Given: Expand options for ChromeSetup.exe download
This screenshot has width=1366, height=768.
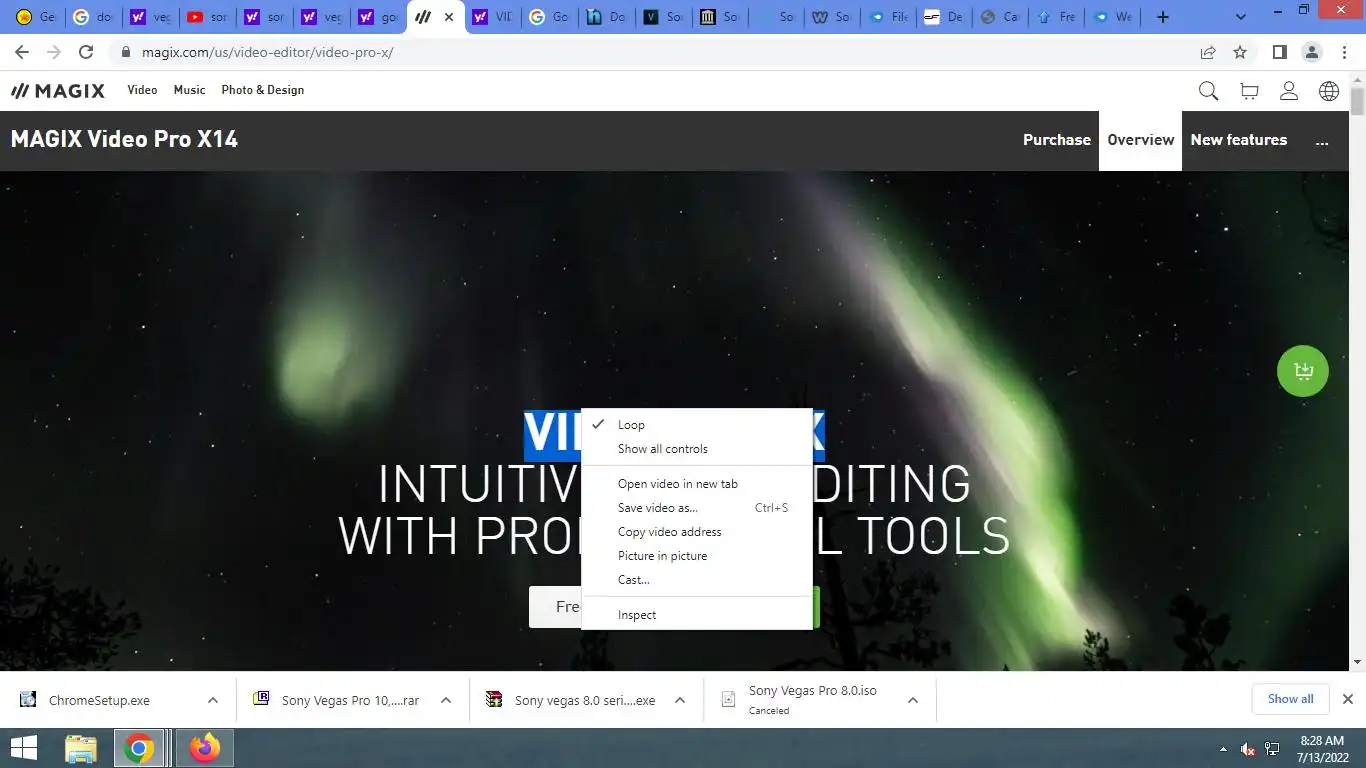Looking at the screenshot, I should tap(213, 700).
